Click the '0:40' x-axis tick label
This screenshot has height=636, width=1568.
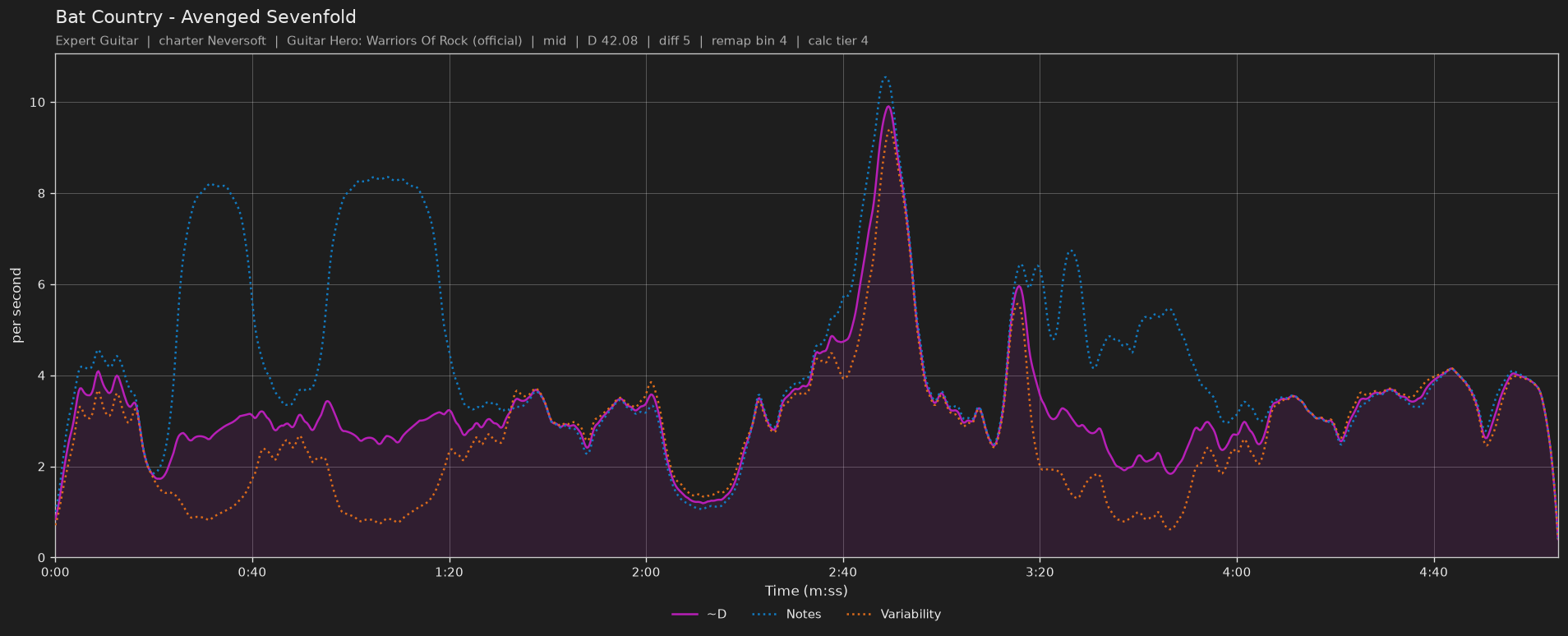point(252,572)
